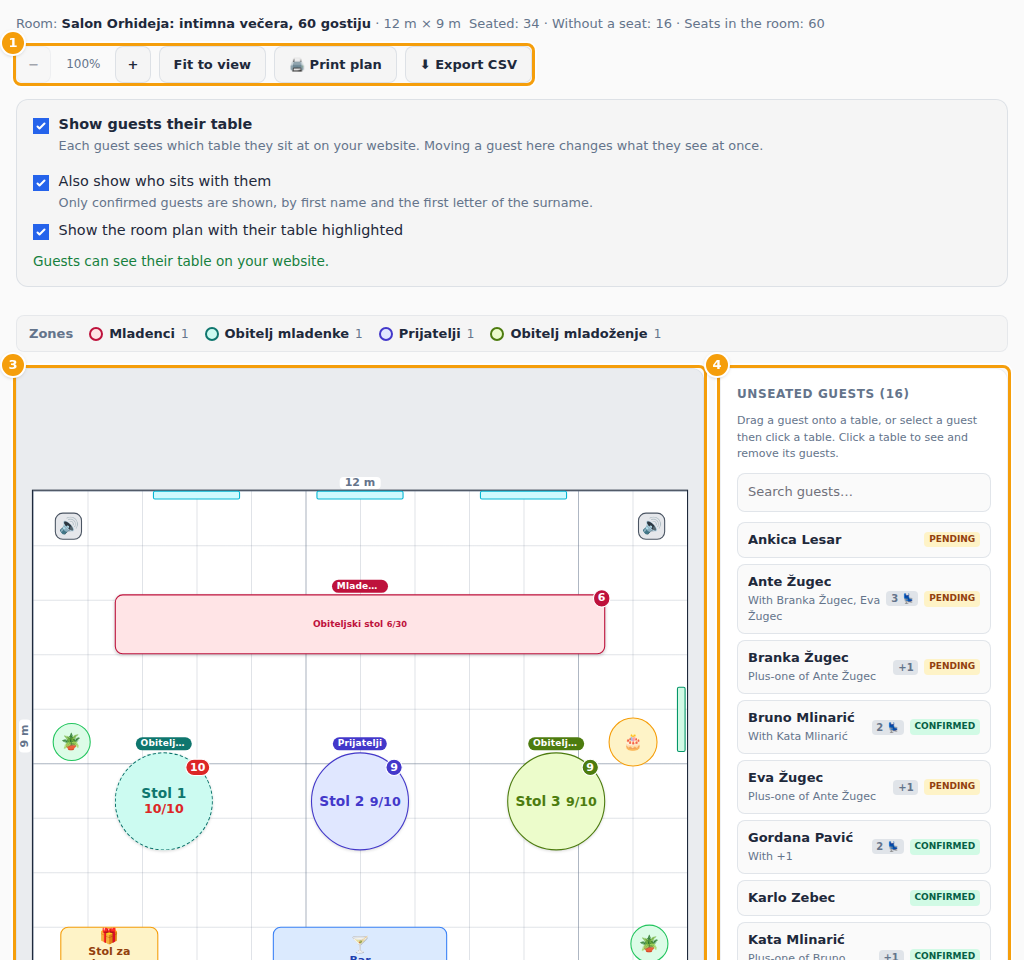Click the red 6 badge on Obiteljski stol
The height and width of the screenshot is (960, 1024).
point(601,598)
